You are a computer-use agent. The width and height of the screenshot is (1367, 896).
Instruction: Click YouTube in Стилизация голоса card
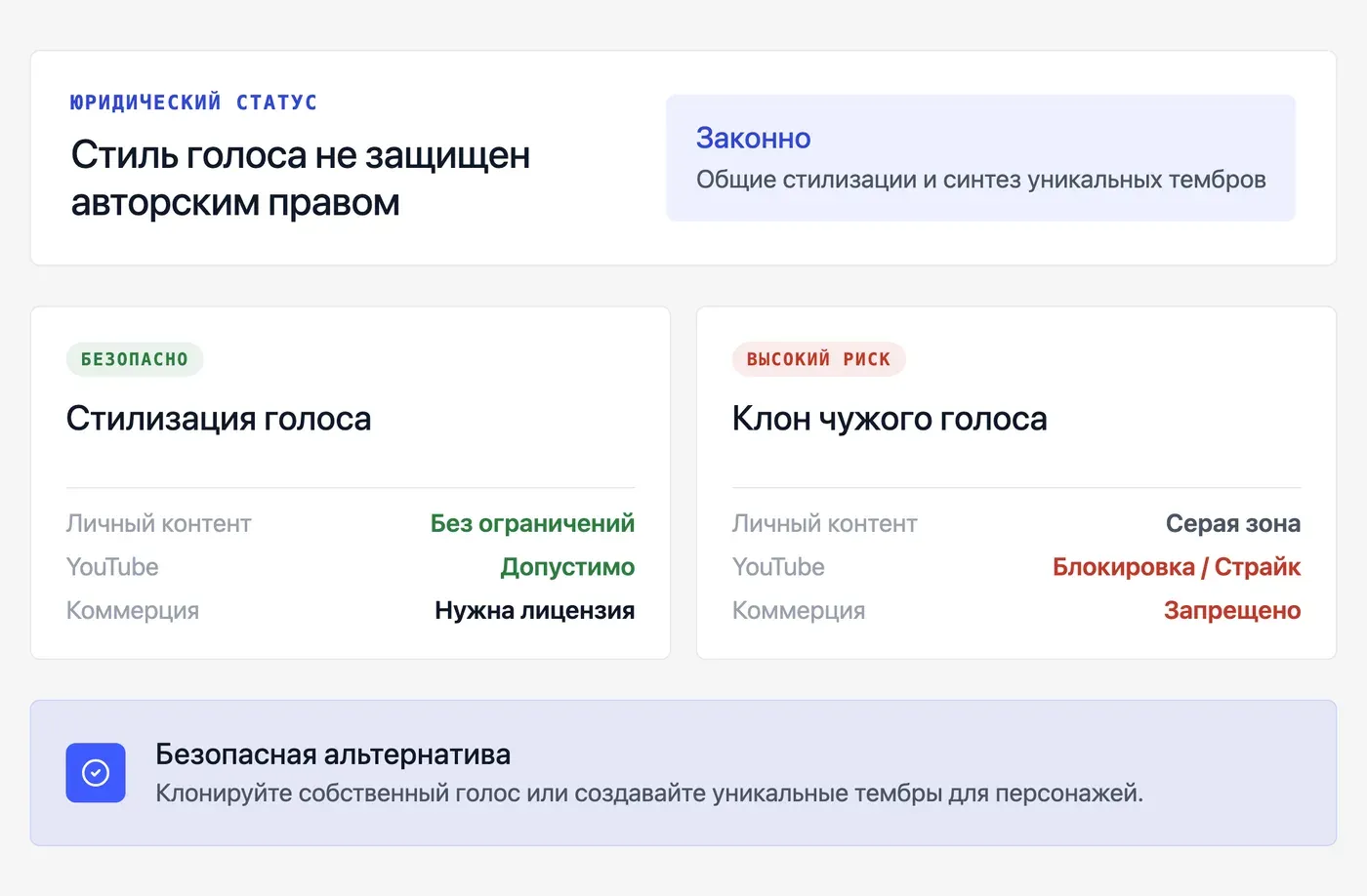pos(112,567)
